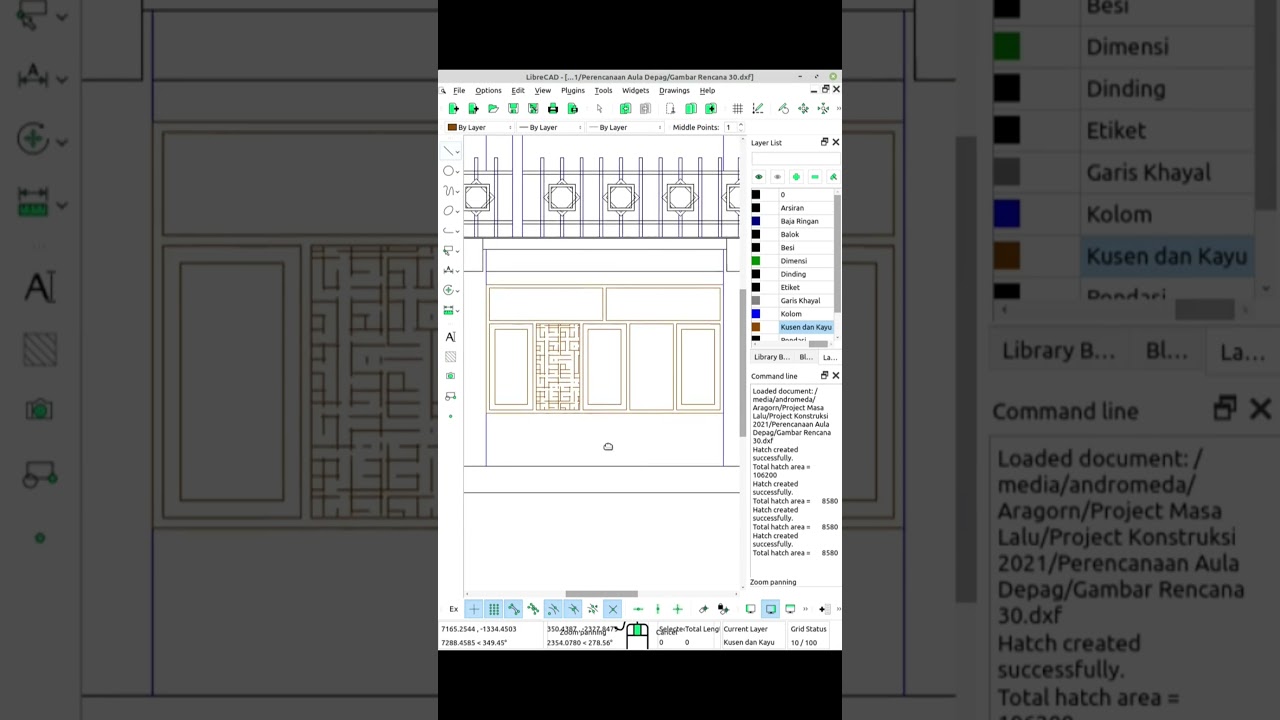The width and height of the screenshot is (1280, 720).
Task: Click the Redraw icon in the toolbar
Action: click(783, 108)
